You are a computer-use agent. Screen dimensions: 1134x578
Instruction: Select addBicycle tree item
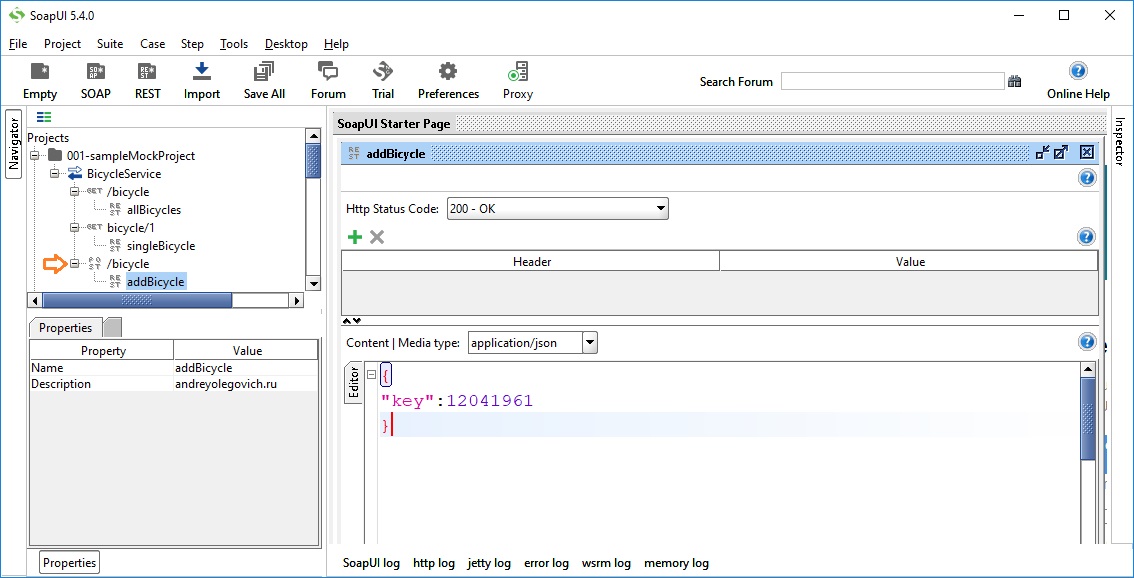(155, 282)
